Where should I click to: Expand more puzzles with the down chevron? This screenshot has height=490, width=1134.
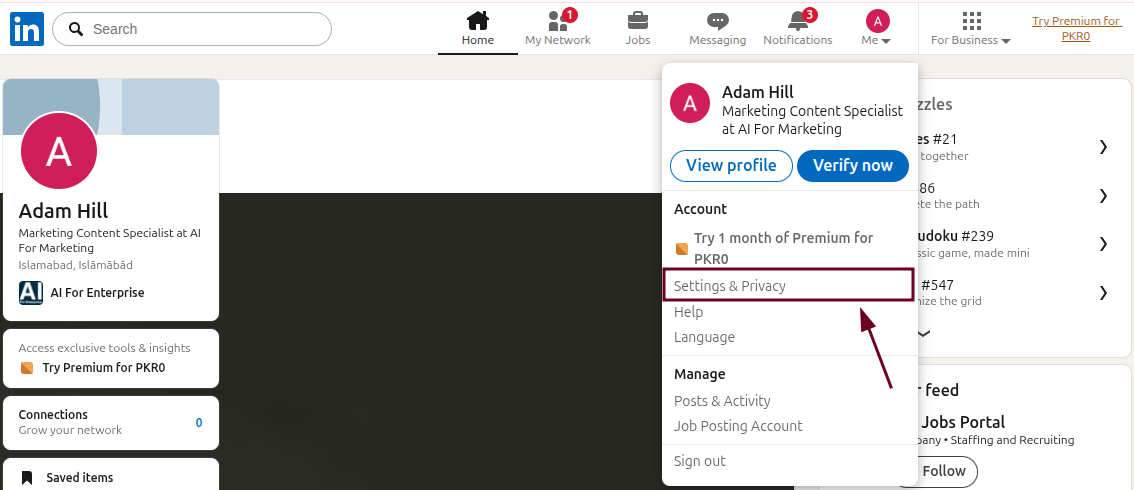pyautogui.click(x=924, y=334)
